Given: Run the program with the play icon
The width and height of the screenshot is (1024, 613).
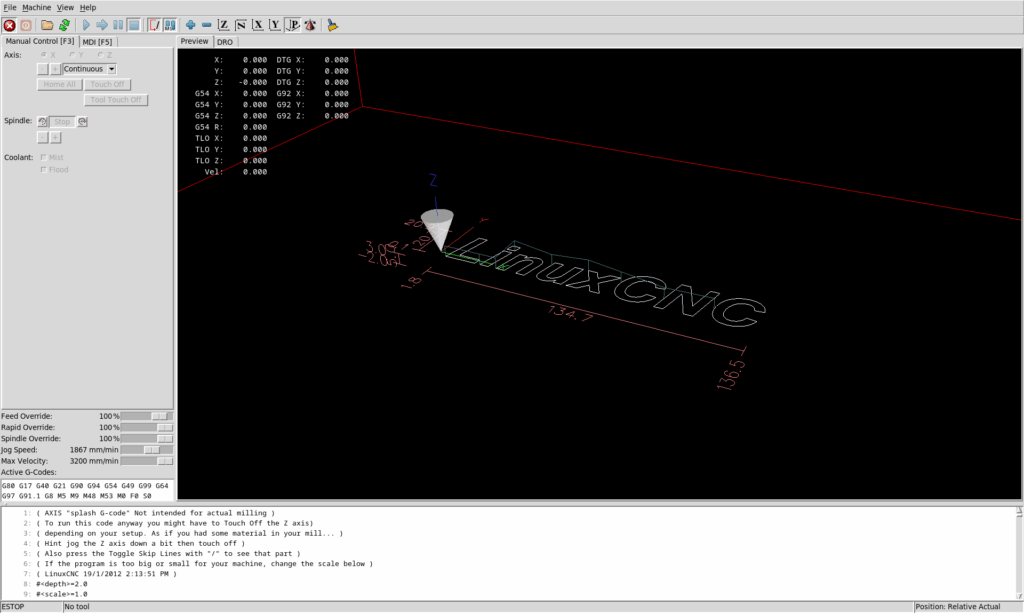Looking at the screenshot, I should click(86, 24).
